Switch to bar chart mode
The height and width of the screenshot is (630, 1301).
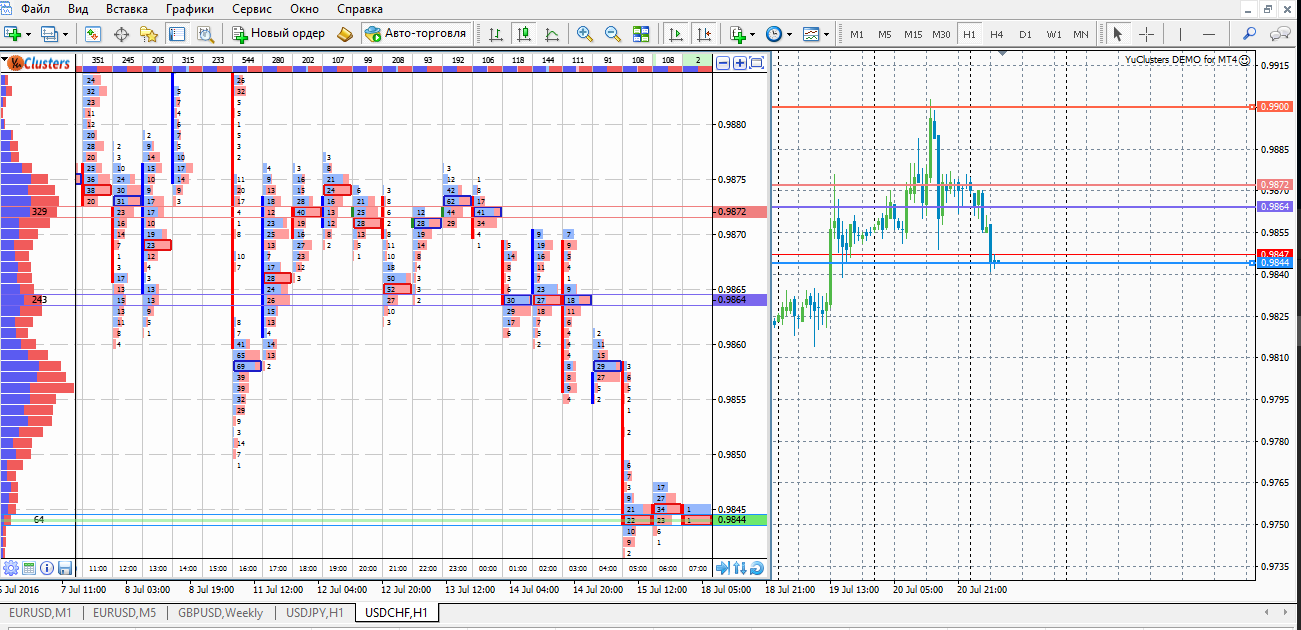click(495, 33)
